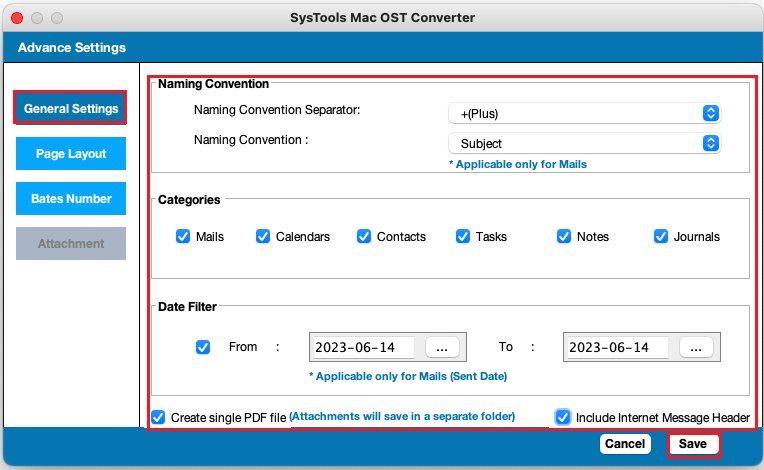The width and height of the screenshot is (764, 470).
Task: Click the Applicable only for Mails (Sent Date) note
Action: (x=408, y=376)
